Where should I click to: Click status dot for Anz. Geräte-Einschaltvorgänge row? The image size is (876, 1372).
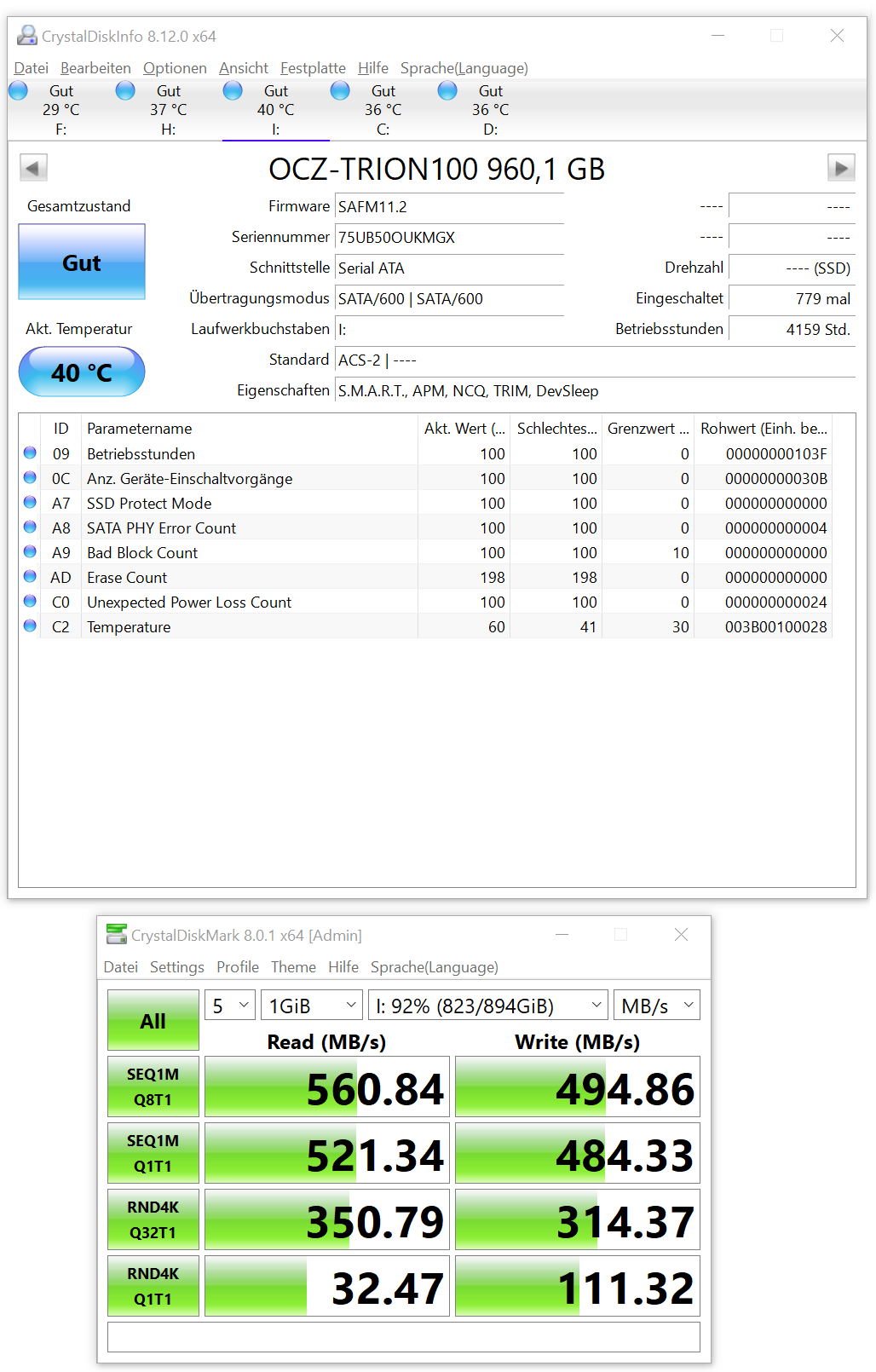pyautogui.click(x=30, y=478)
